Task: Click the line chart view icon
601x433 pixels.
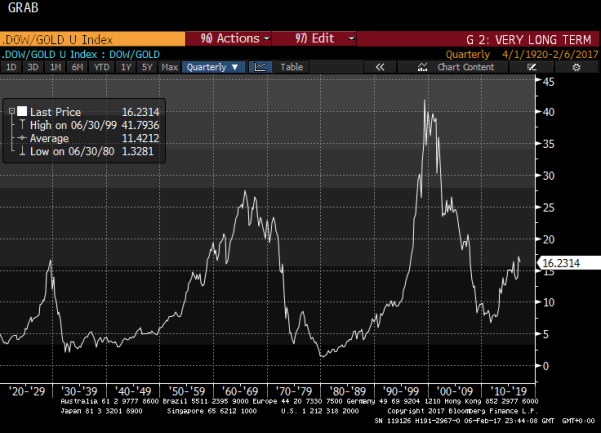Action: [x=259, y=67]
